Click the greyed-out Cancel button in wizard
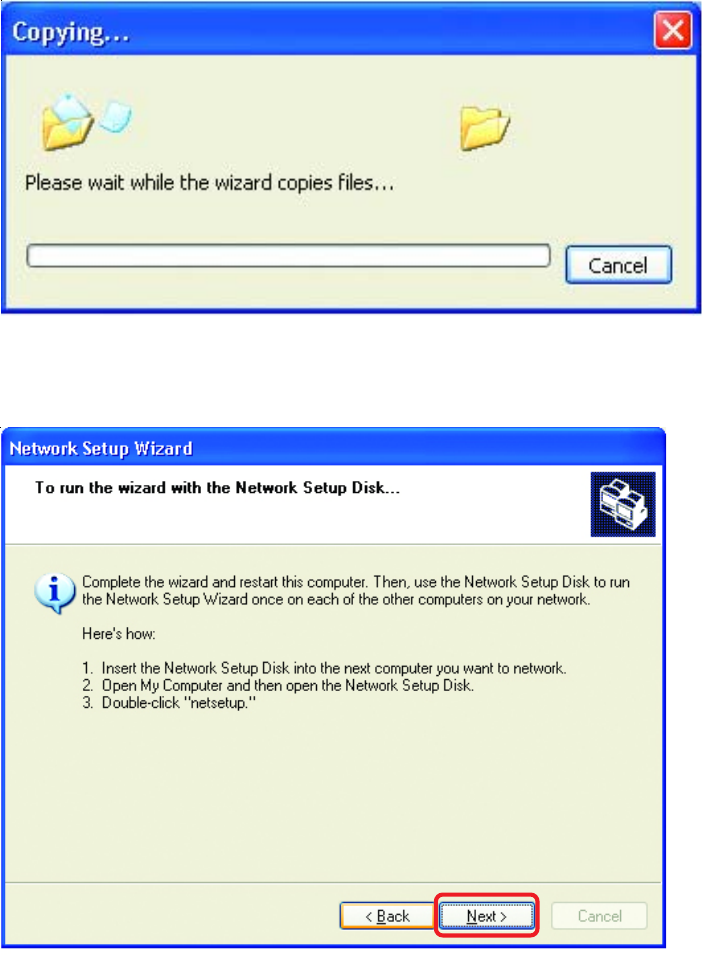702x955 pixels. click(599, 915)
